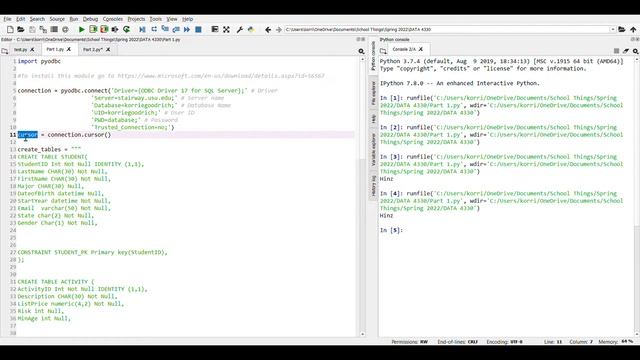Open the Edit menu

pos(20,19)
